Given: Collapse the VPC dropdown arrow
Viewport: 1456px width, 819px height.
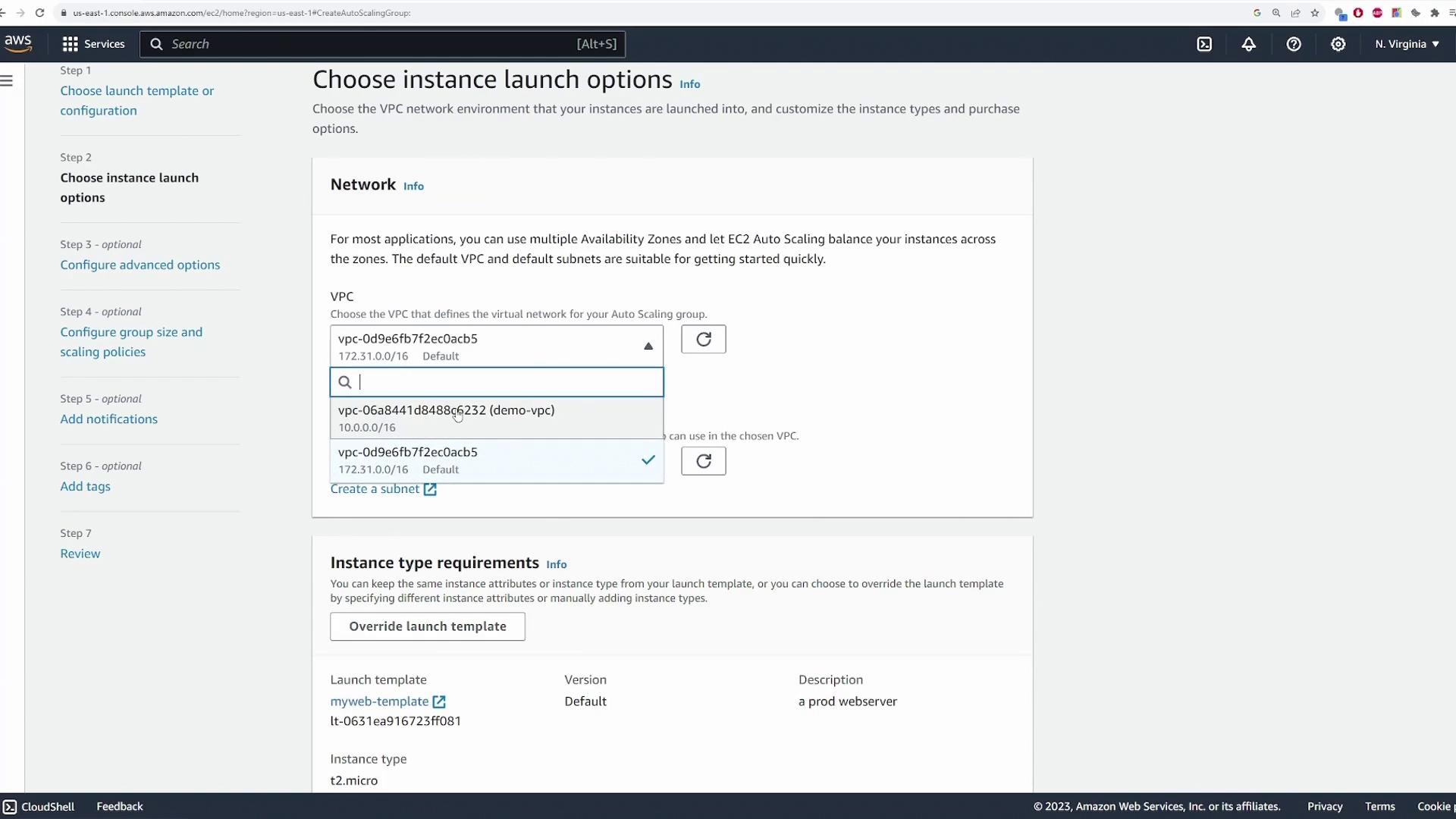Looking at the screenshot, I should 648,346.
